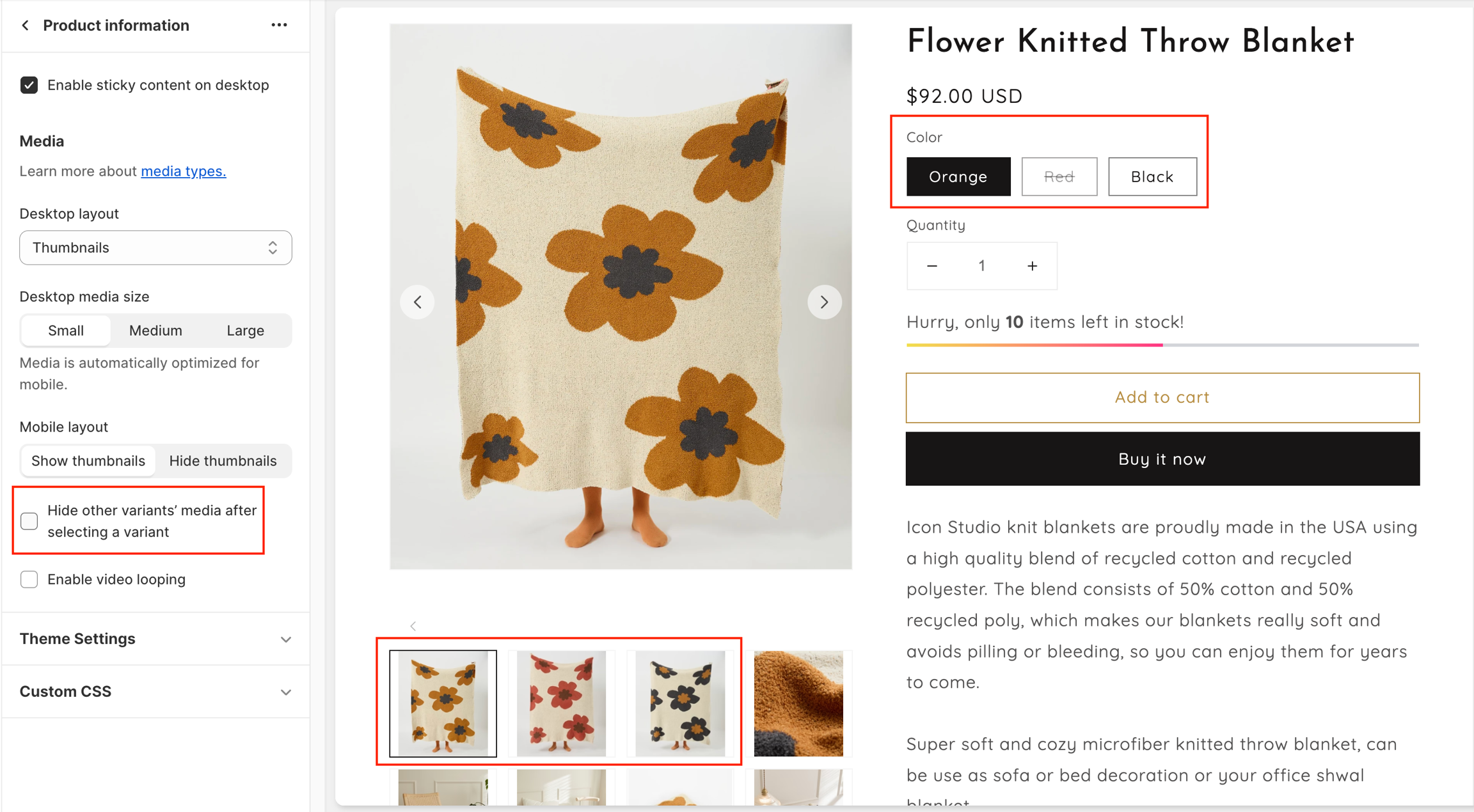1474x812 pixels.
Task: Select Medium desktop media size
Action: (x=155, y=331)
